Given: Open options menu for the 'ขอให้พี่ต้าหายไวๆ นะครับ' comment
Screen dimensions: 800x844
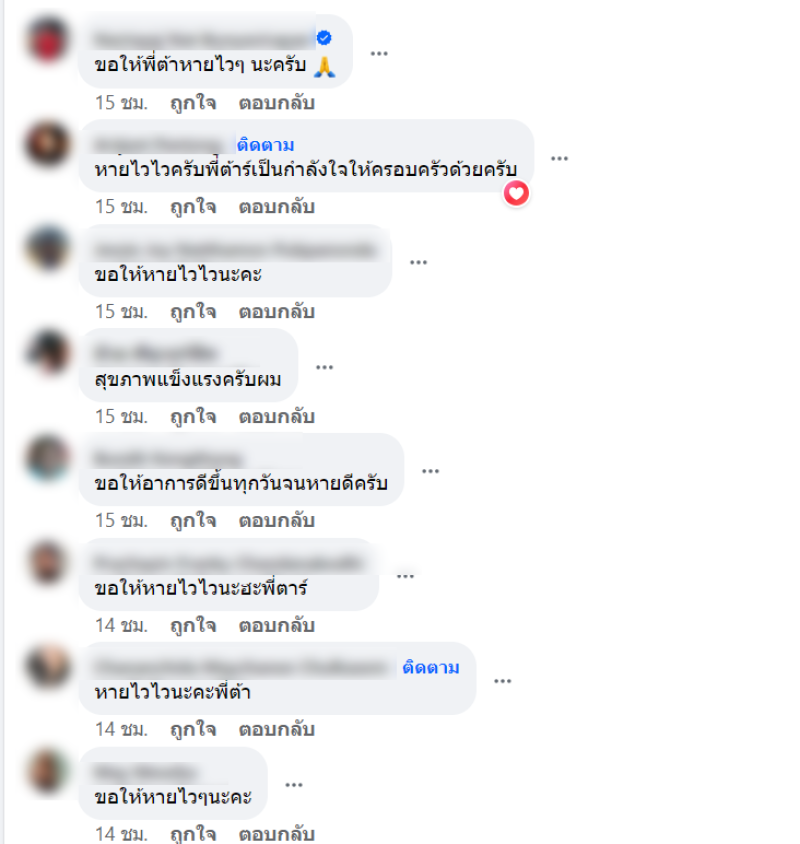Looking at the screenshot, I should click(x=379, y=53).
